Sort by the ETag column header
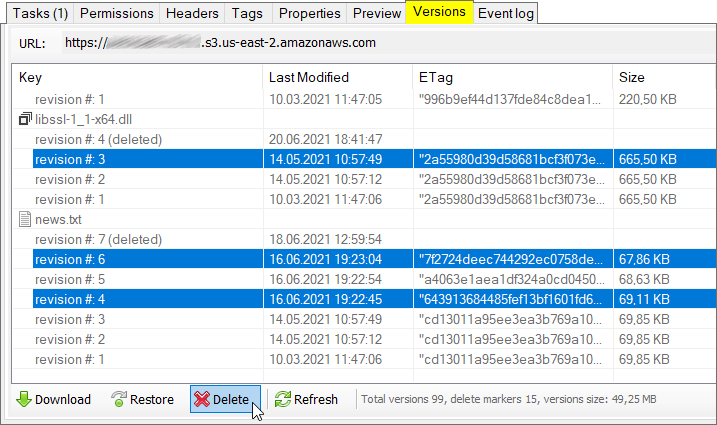This screenshot has height=425, width=717. 513,77
